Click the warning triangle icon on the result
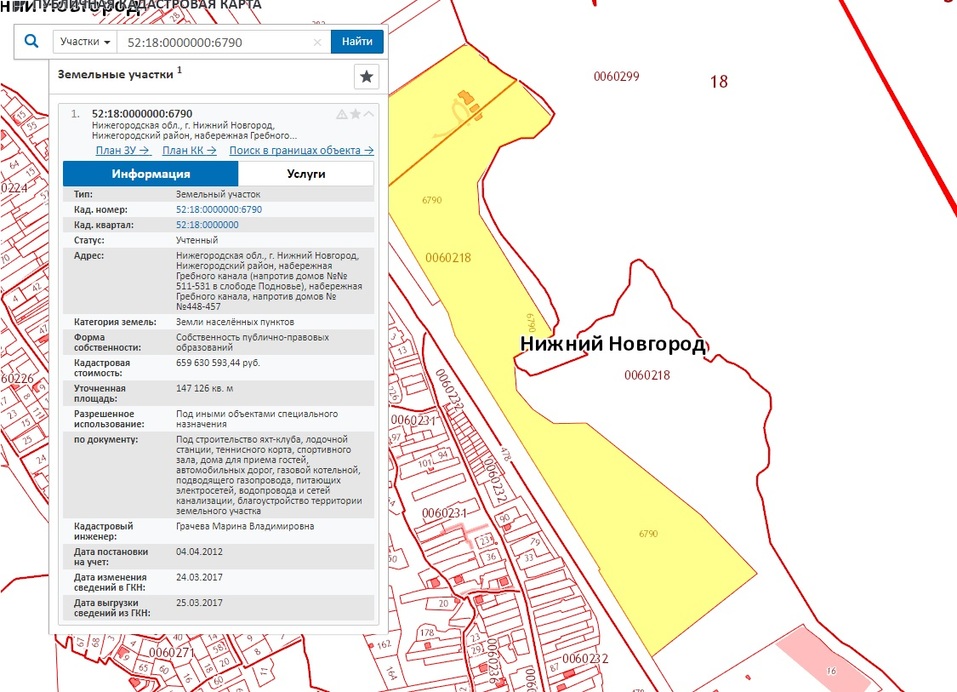 [x=342, y=114]
